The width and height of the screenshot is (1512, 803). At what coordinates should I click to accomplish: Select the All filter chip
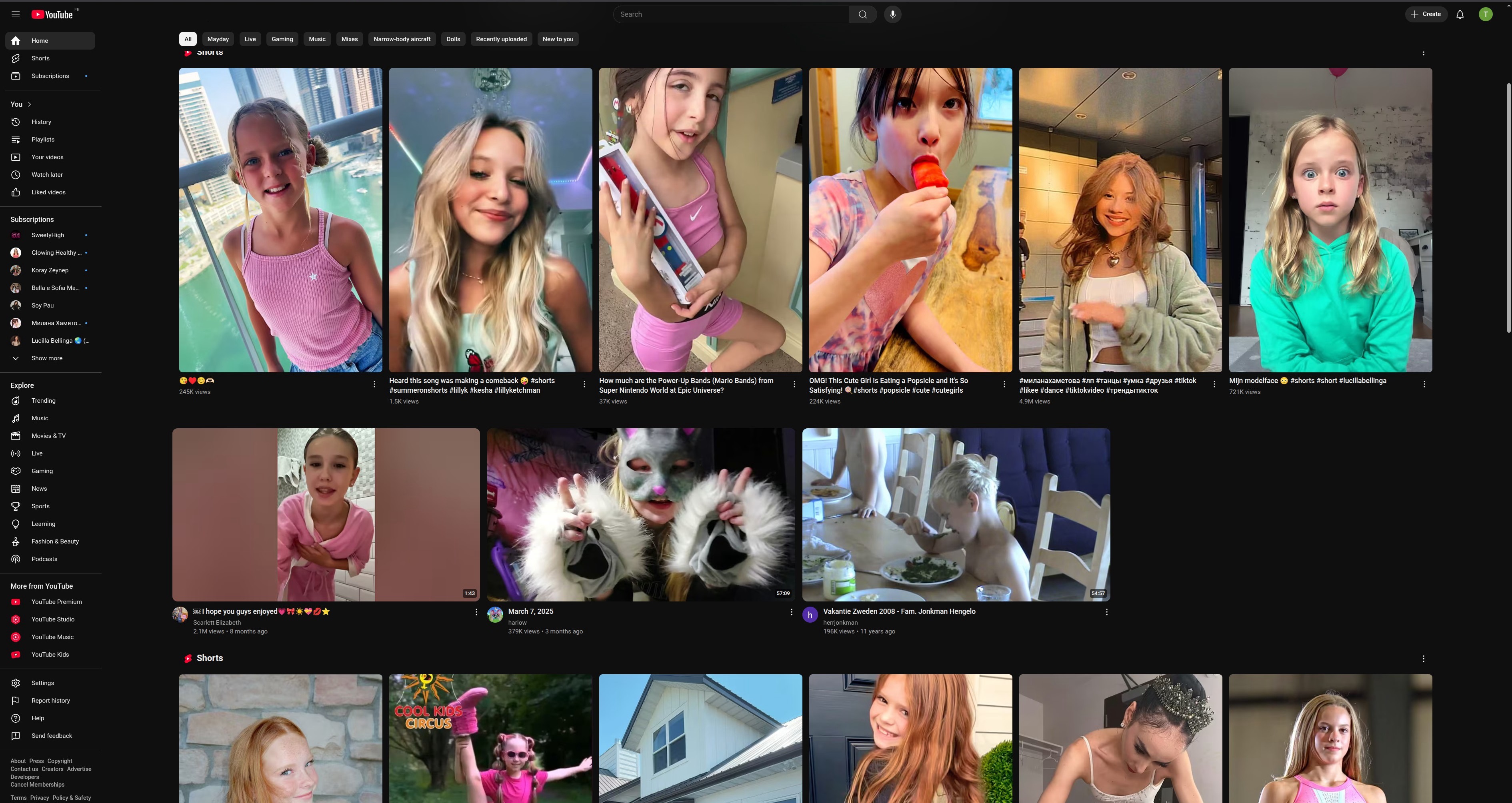(188, 39)
